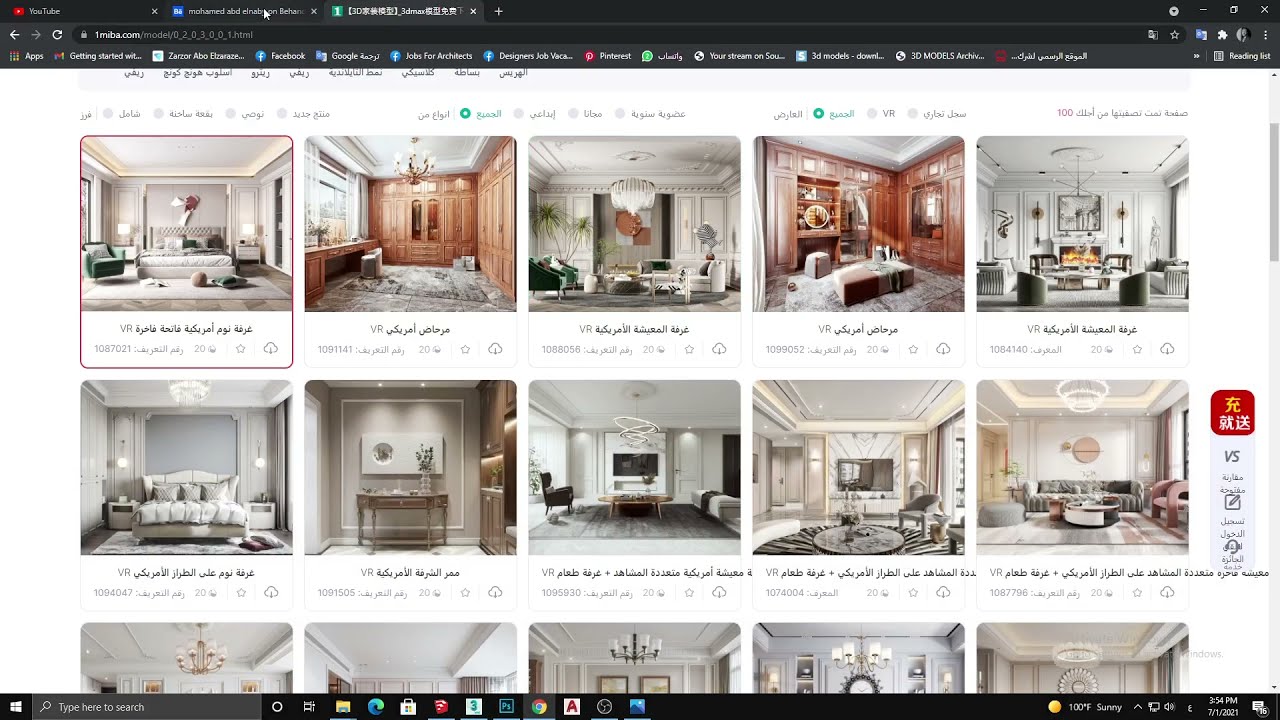Show hidden system tray icons

1137,707
